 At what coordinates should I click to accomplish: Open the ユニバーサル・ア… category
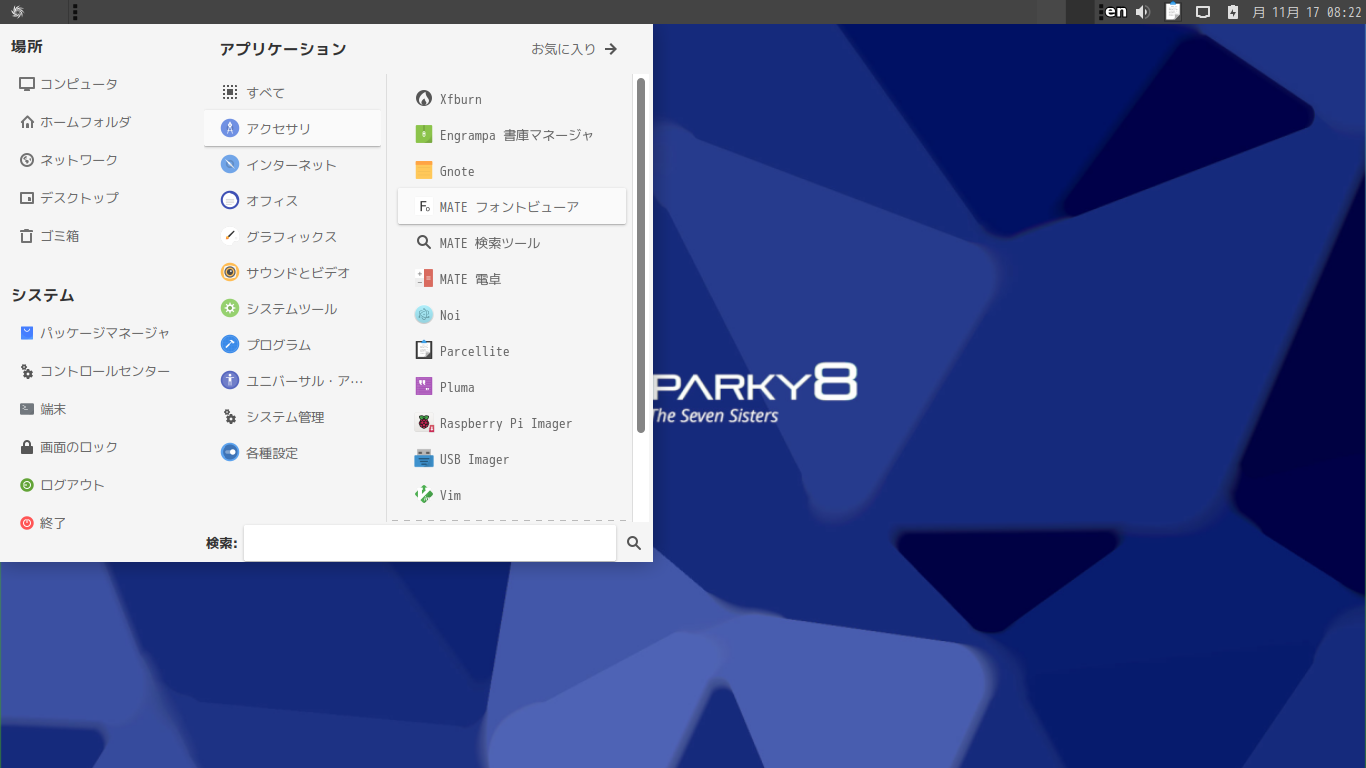(x=292, y=381)
